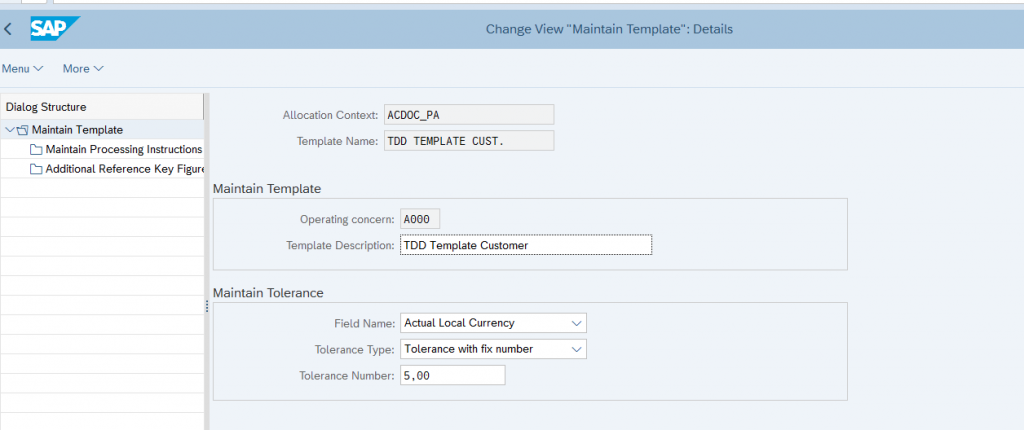Screen dimensions: 1024x430
Task: Open the More menu
Action: 83,69
